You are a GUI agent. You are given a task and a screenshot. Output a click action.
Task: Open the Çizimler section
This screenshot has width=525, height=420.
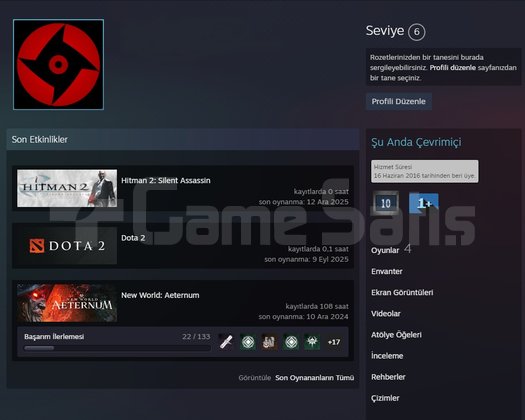point(385,398)
